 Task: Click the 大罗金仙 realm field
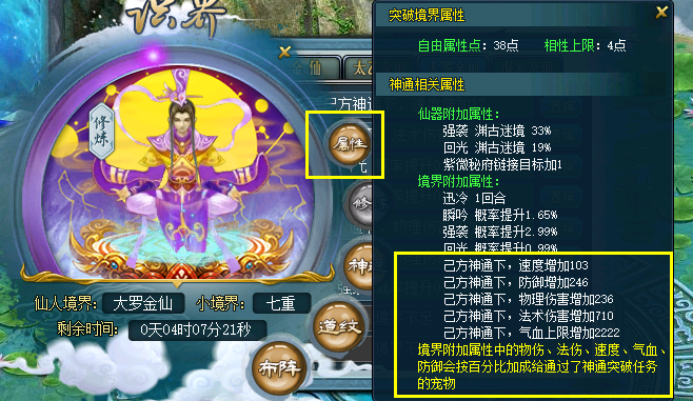click(143, 303)
